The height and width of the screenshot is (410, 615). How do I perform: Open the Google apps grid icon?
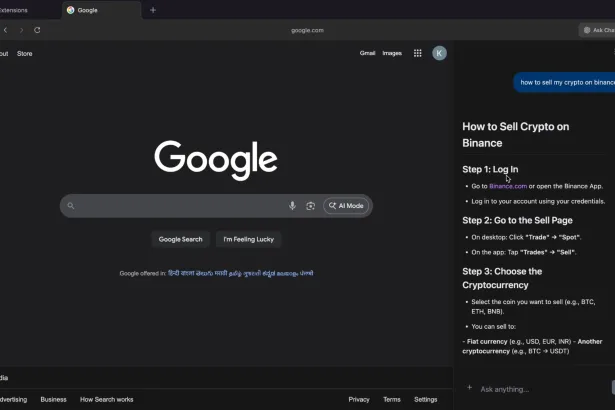(417, 53)
